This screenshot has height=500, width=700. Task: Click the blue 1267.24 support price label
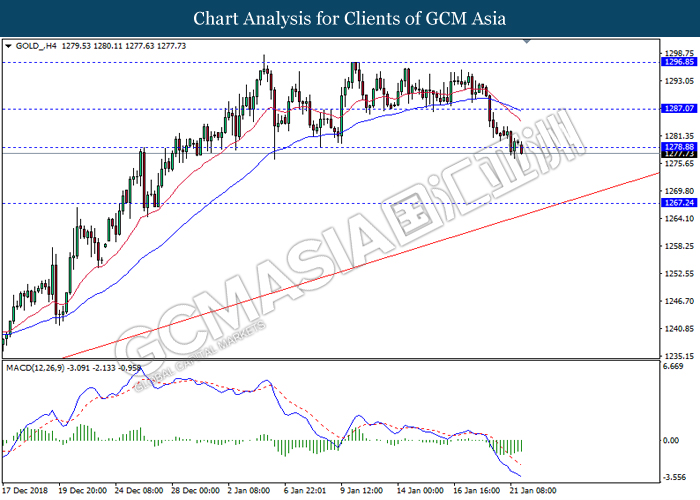(x=679, y=203)
